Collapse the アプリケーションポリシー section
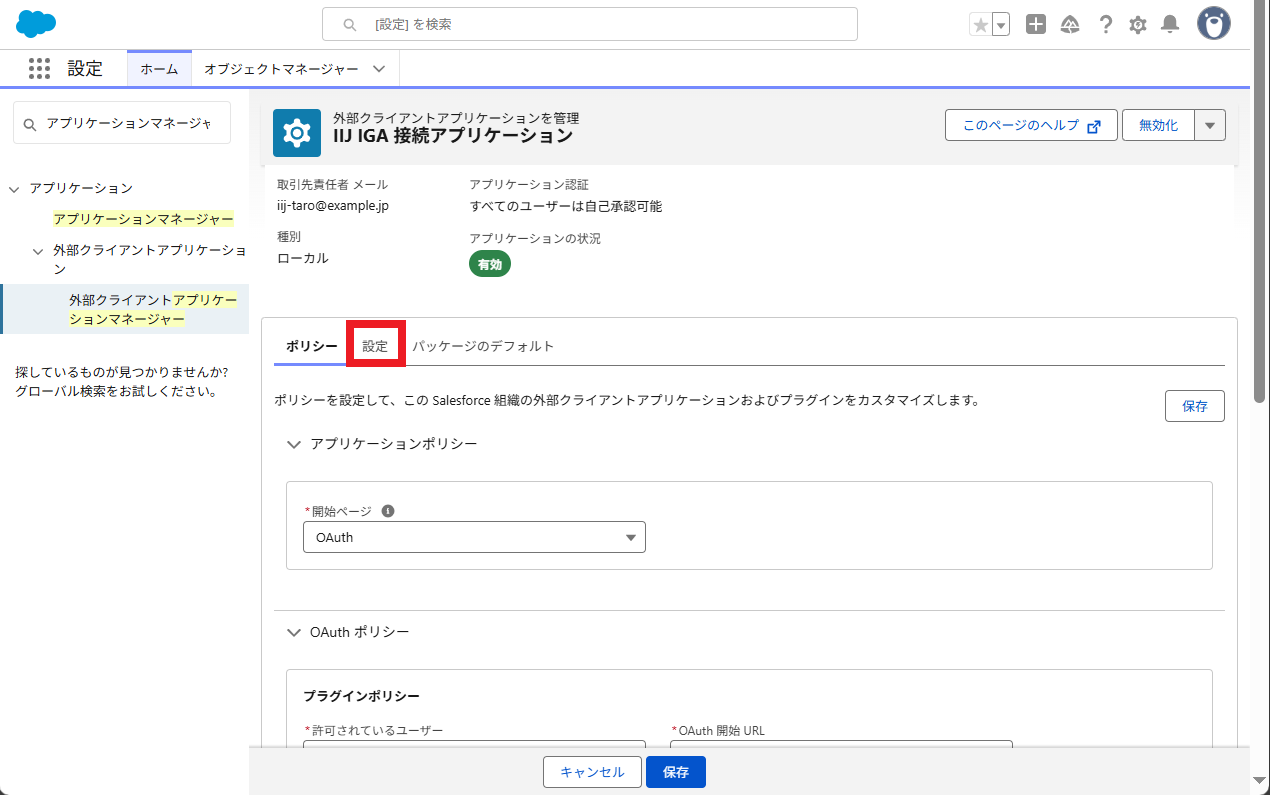 pos(294,444)
